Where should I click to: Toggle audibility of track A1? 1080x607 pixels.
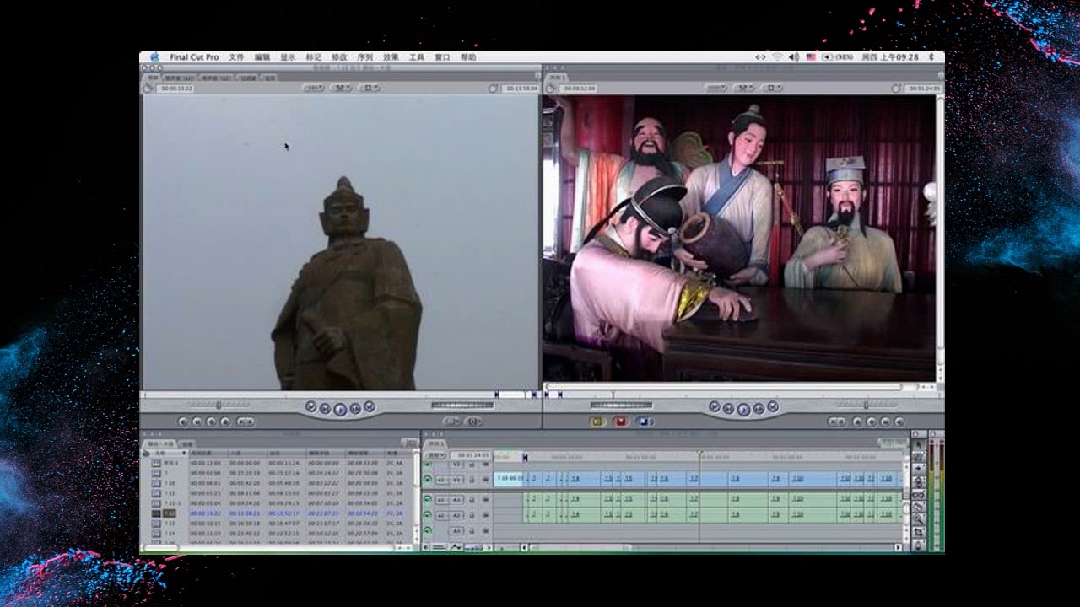(x=428, y=499)
